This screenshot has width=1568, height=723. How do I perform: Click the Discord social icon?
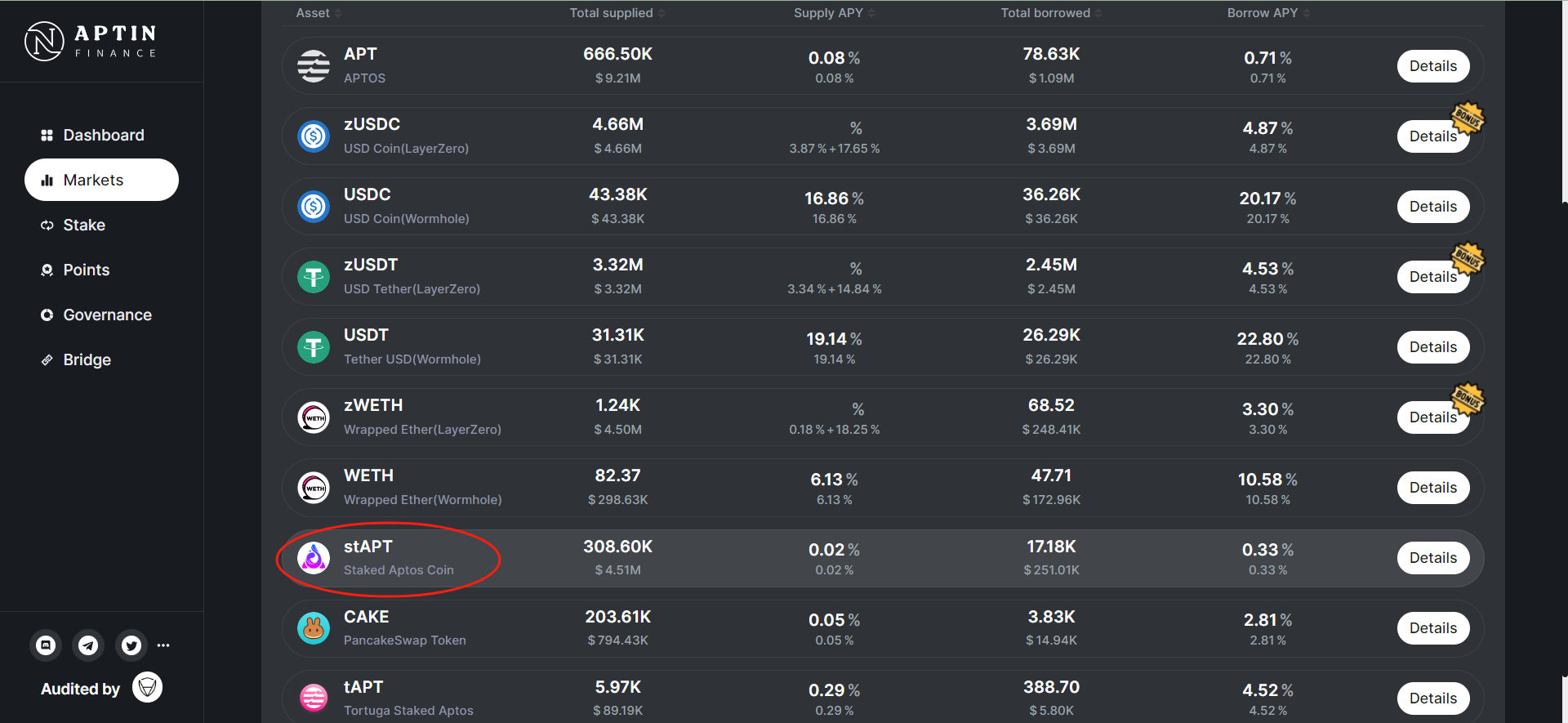pos(46,645)
